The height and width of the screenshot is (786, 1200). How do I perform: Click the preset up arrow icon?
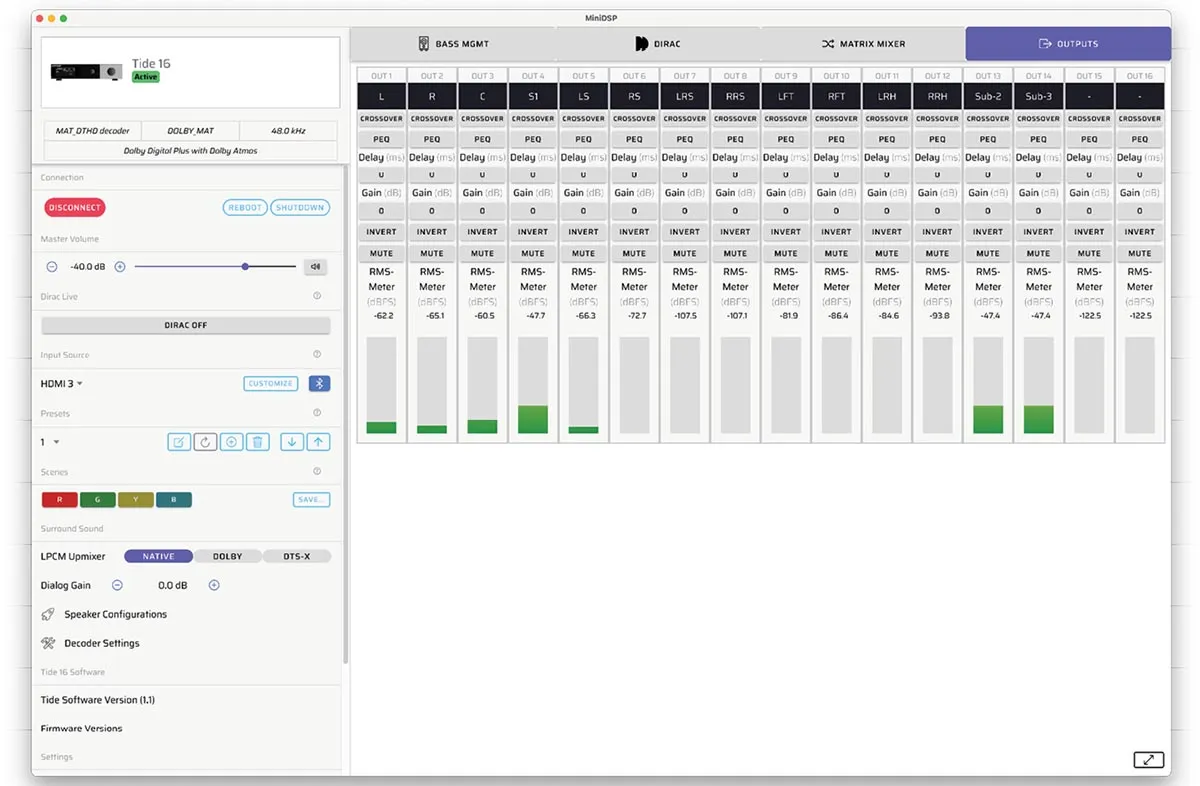318,442
